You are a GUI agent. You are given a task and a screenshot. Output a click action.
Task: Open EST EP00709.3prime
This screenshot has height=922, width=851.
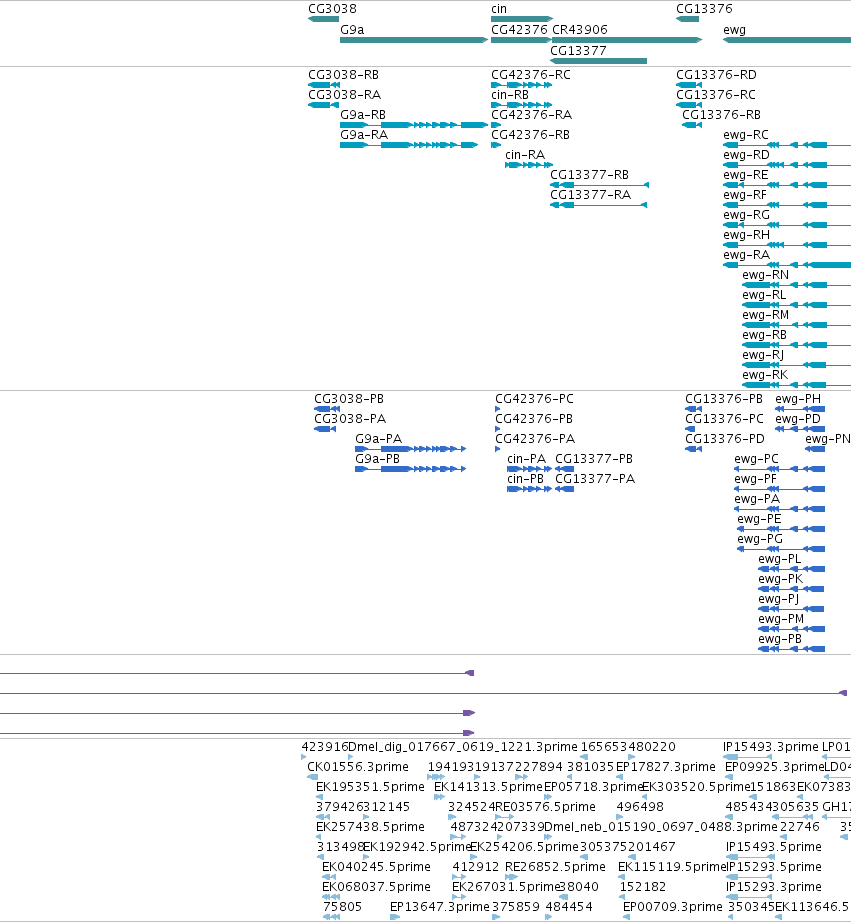tap(673, 907)
